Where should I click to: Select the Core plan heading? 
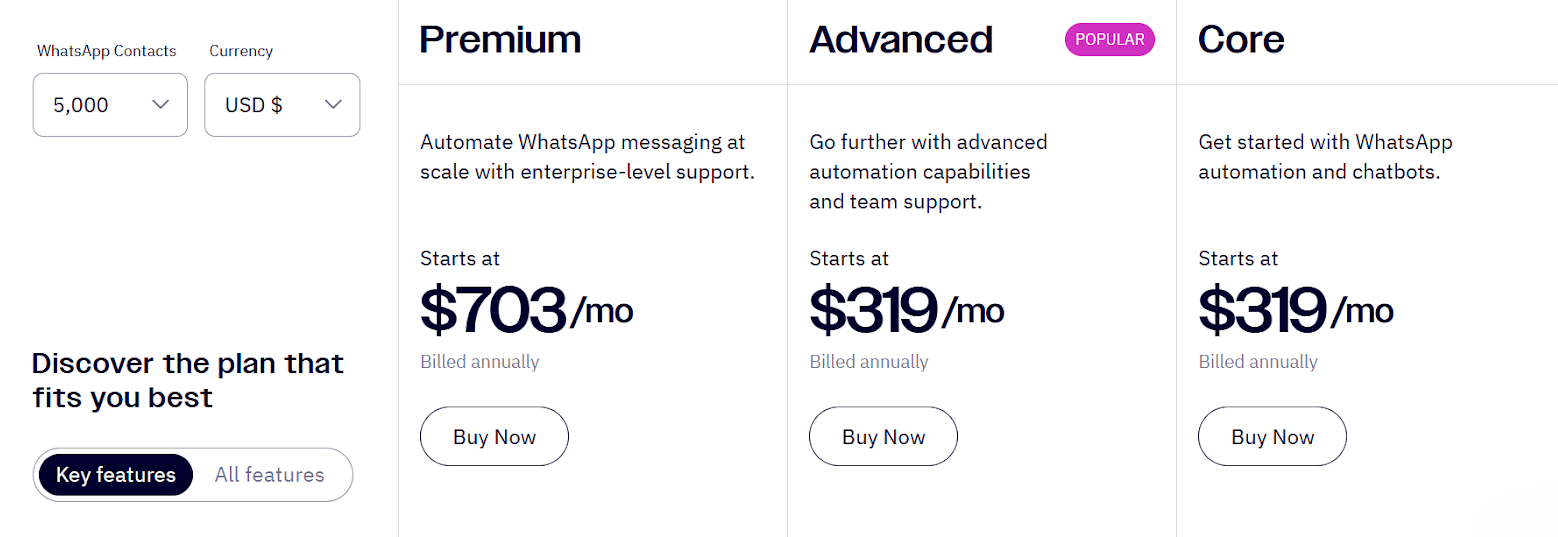coord(1241,40)
